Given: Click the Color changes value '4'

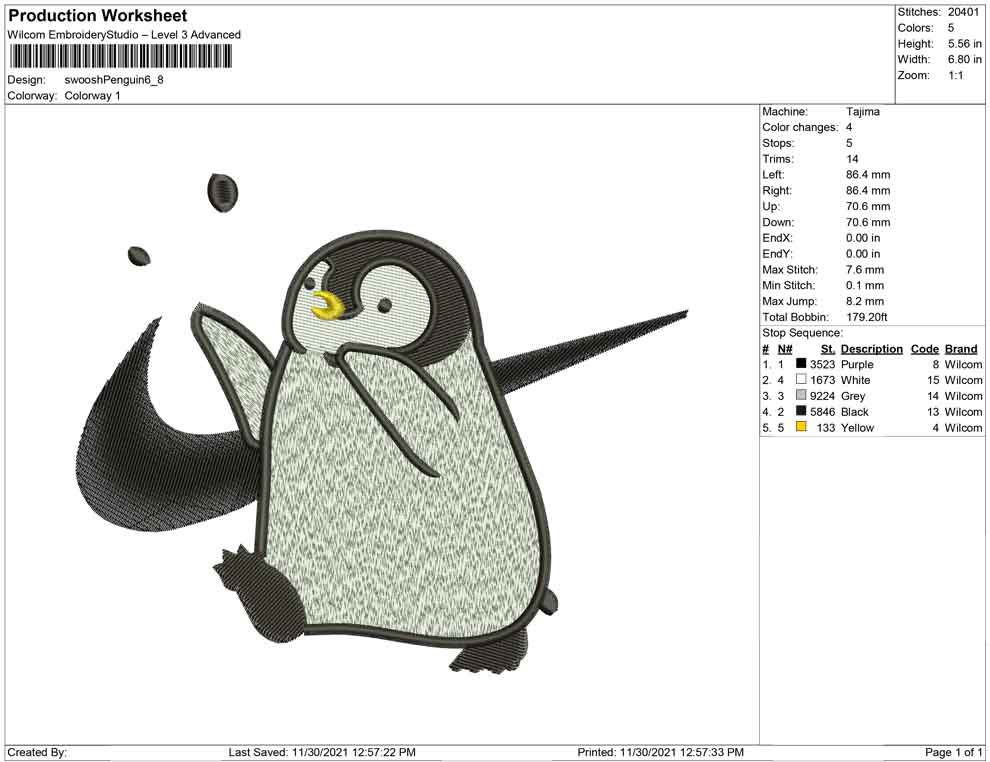Looking at the screenshot, I should 849,127.
